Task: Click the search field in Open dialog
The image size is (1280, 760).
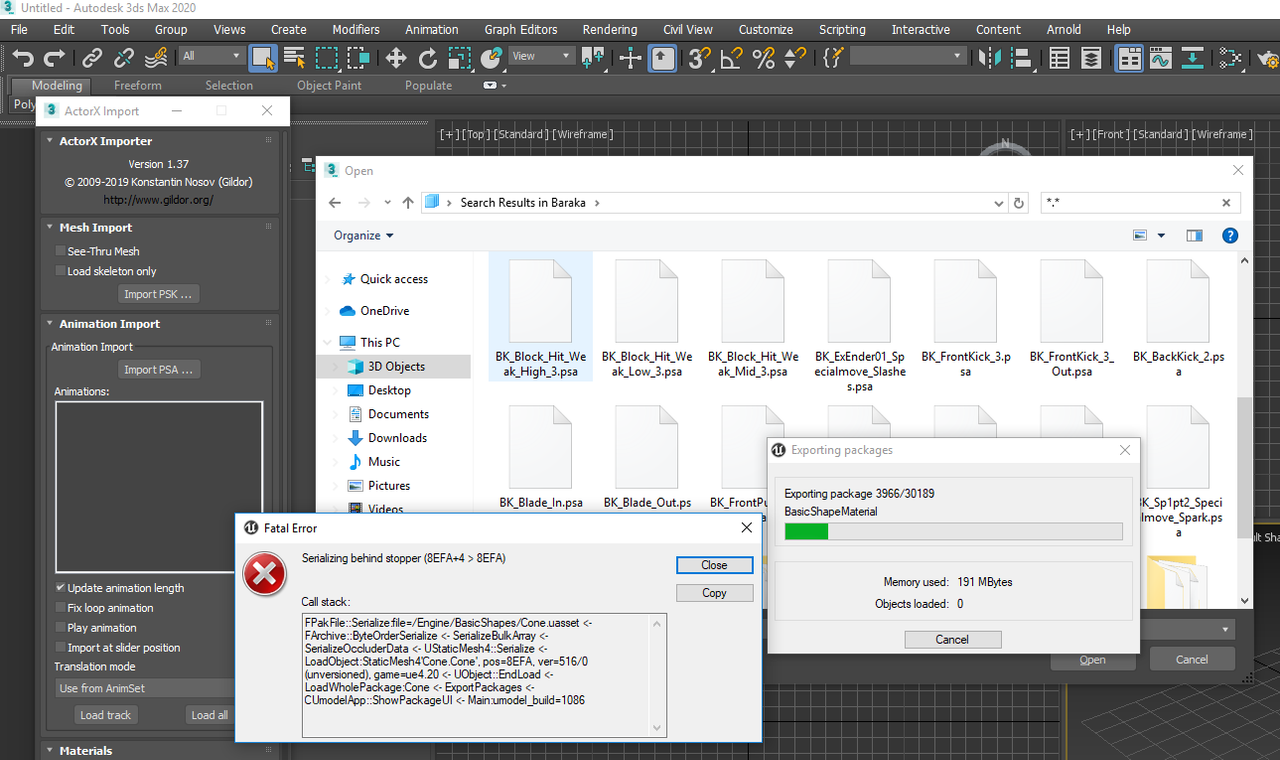Action: [x=1140, y=202]
